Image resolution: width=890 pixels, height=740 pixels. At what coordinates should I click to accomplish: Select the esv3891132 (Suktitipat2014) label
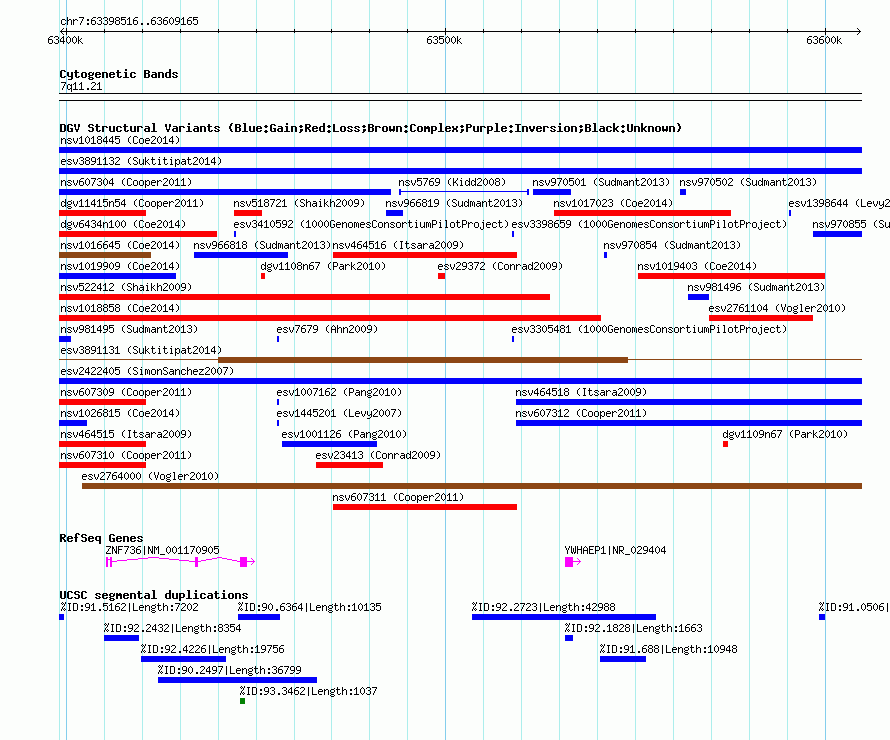coord(141,161)
